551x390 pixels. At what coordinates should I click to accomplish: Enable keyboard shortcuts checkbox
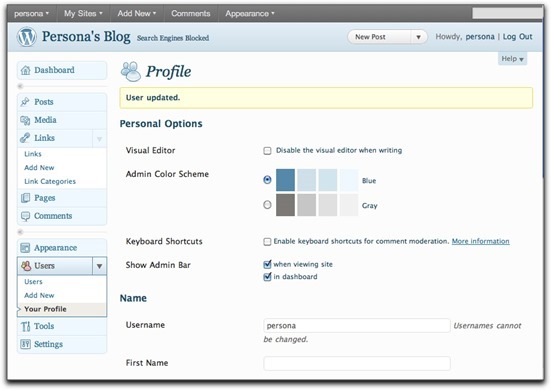click(267, 241)
